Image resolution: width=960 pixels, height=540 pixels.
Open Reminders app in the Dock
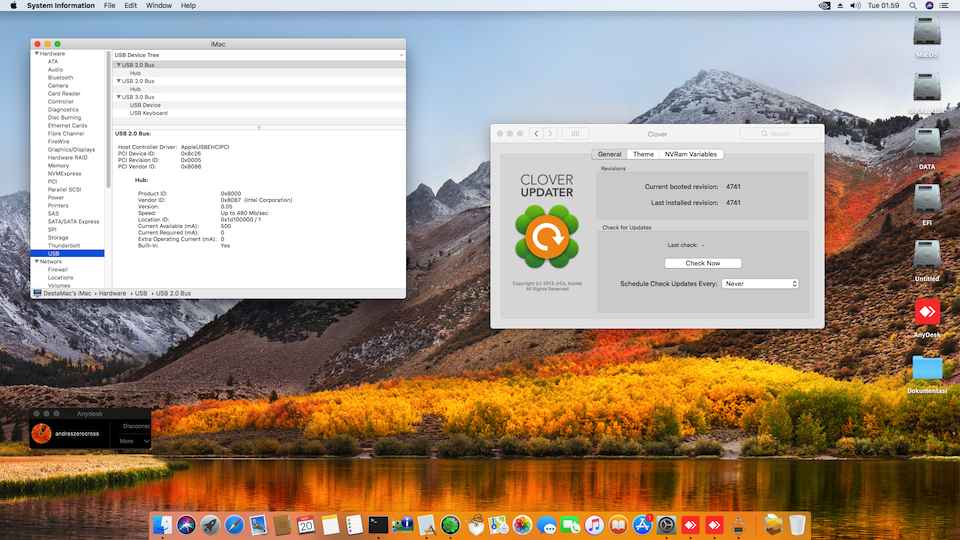pyautogui.click(x=354, y=525)
